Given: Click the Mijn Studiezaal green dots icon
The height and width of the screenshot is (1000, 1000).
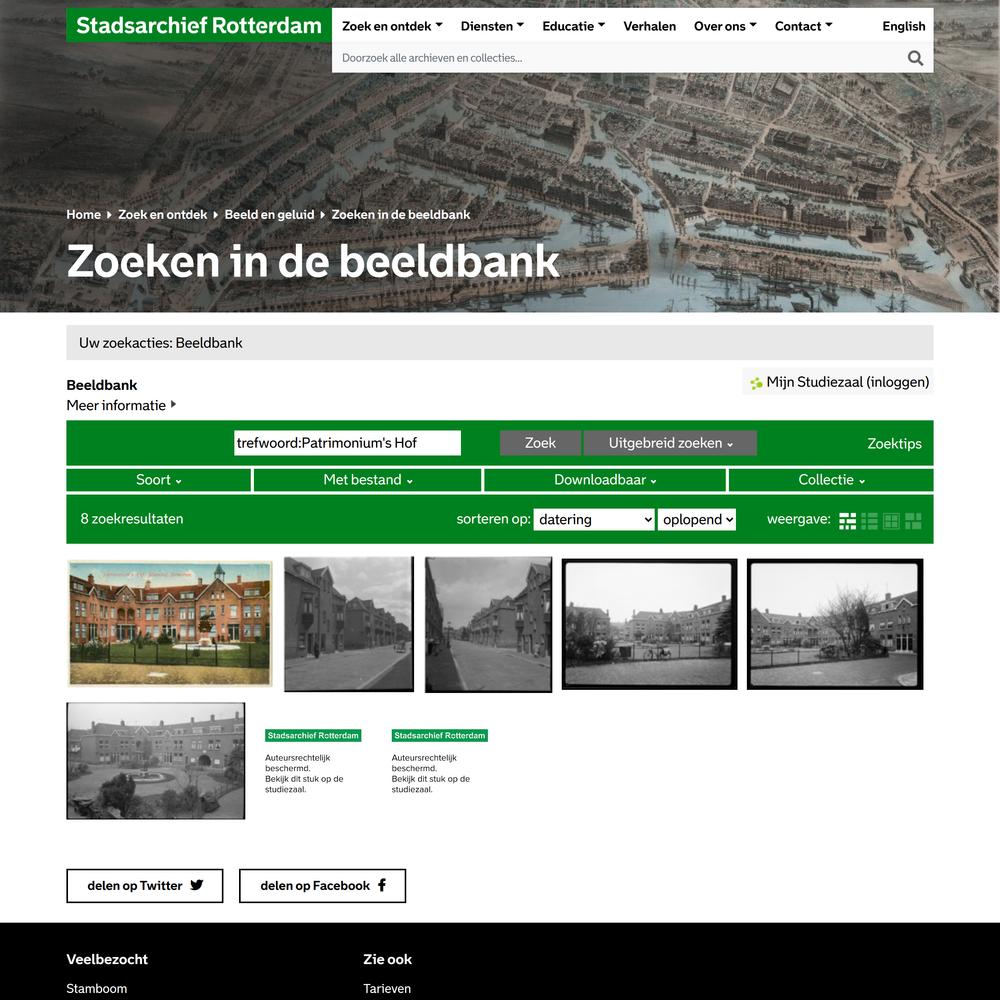Looking at the screenshot, I should coord(756,383).
